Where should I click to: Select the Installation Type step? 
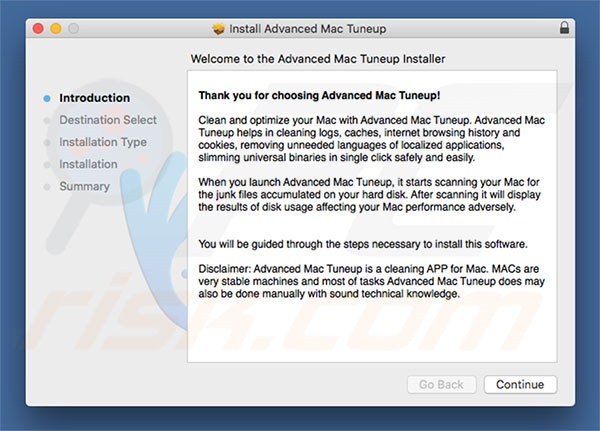pyautogui.click(x=103, y=142)
